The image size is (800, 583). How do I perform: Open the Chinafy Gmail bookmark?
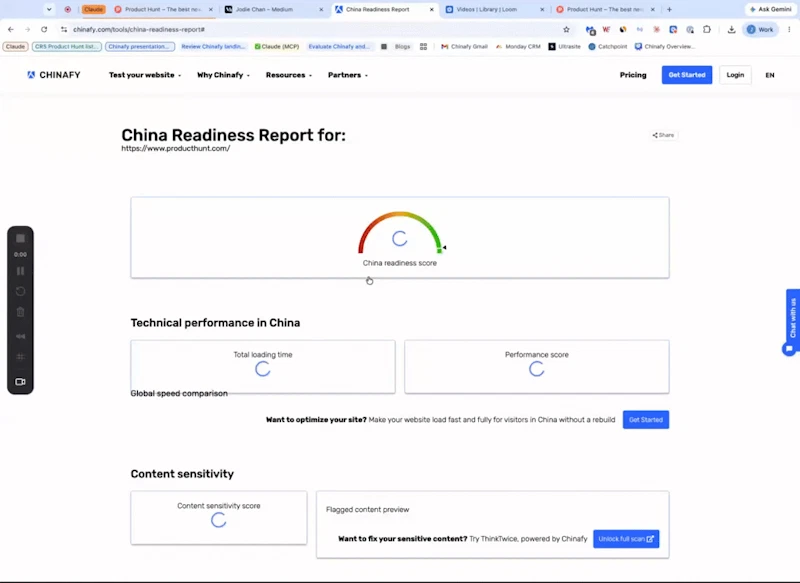coord(464,46)
